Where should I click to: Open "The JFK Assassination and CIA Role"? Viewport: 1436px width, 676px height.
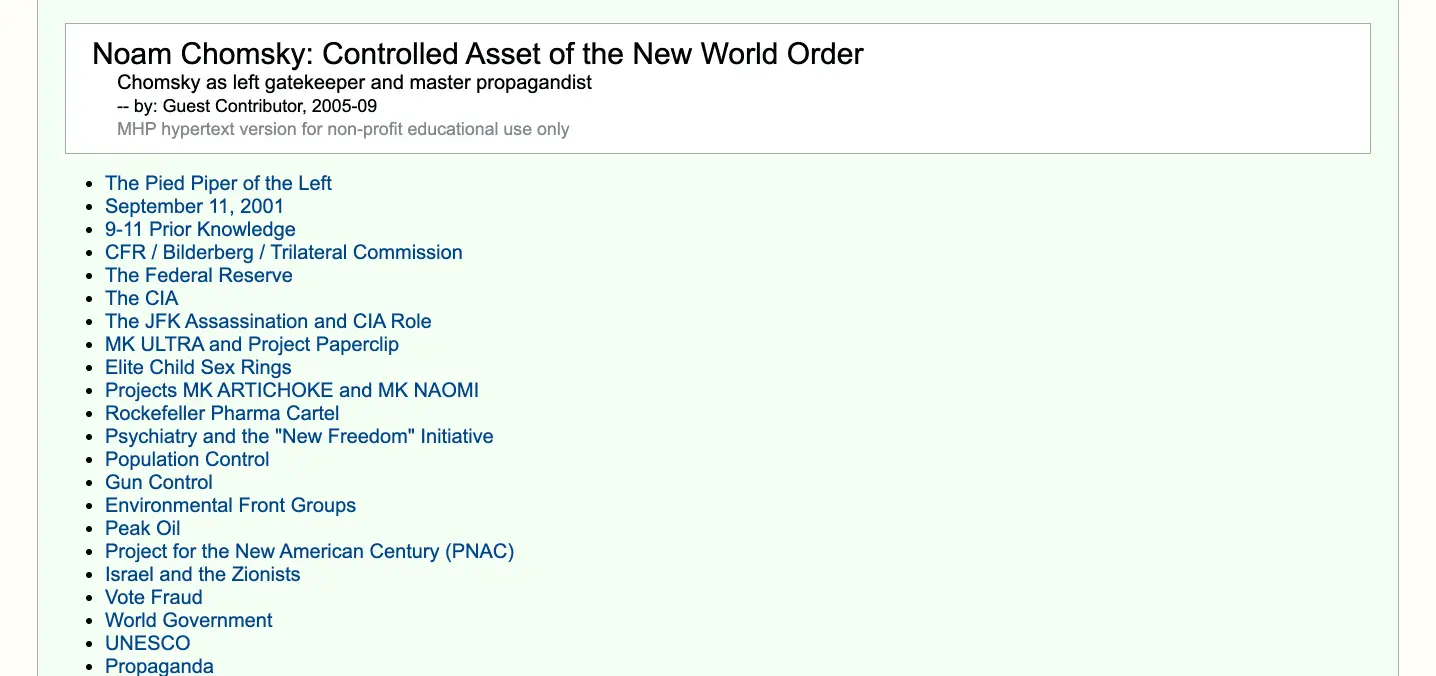(x=268, y=321)
